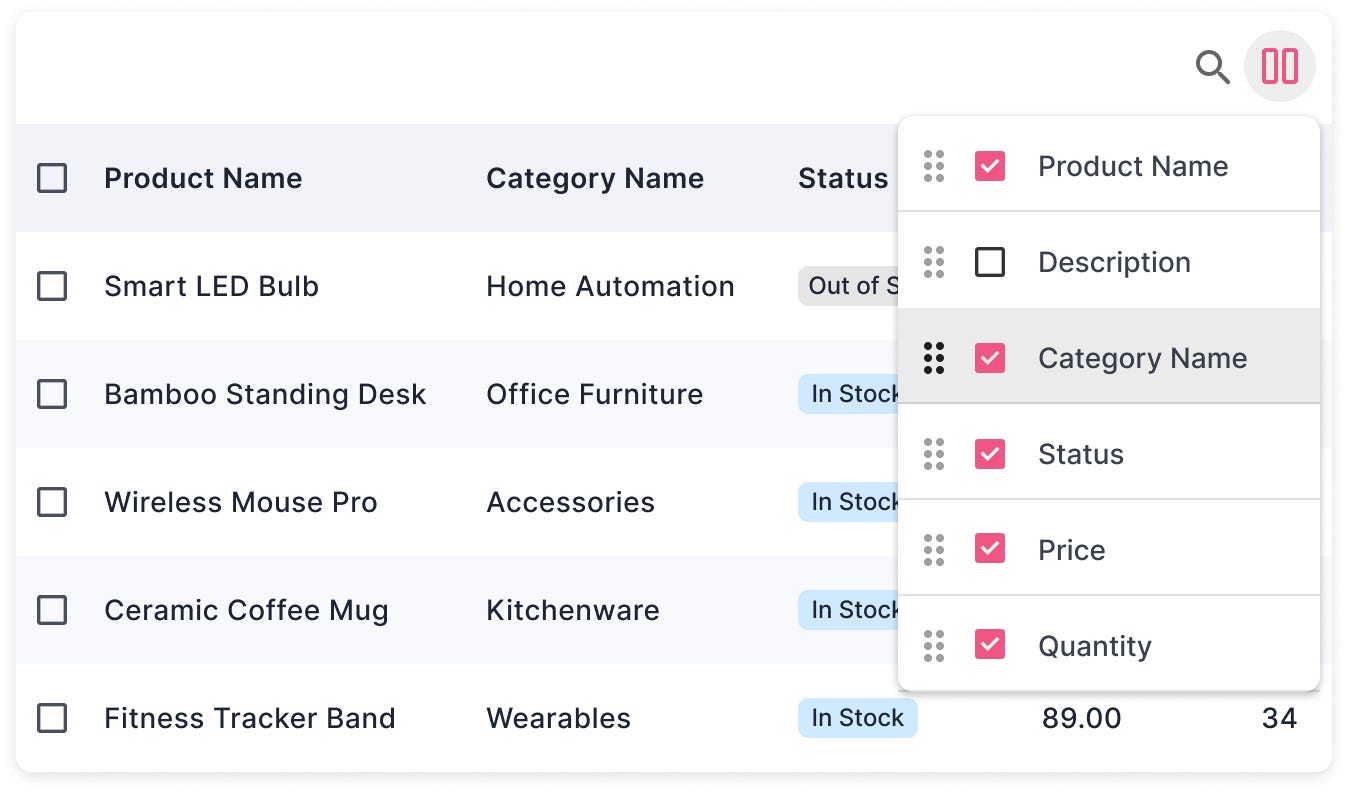Click the Price option label in menu

pos(1072,550)
